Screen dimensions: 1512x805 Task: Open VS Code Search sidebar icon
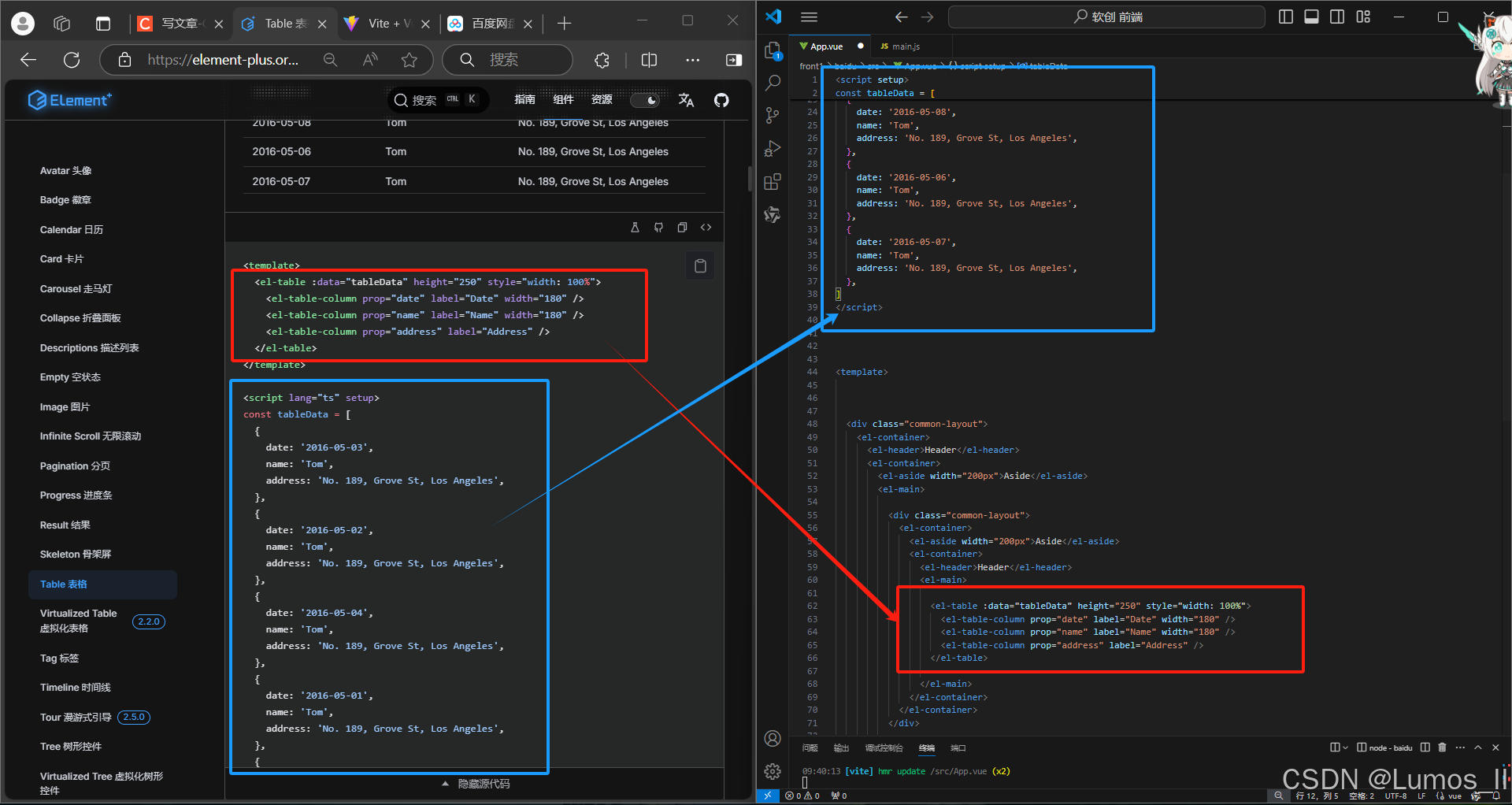773,83
